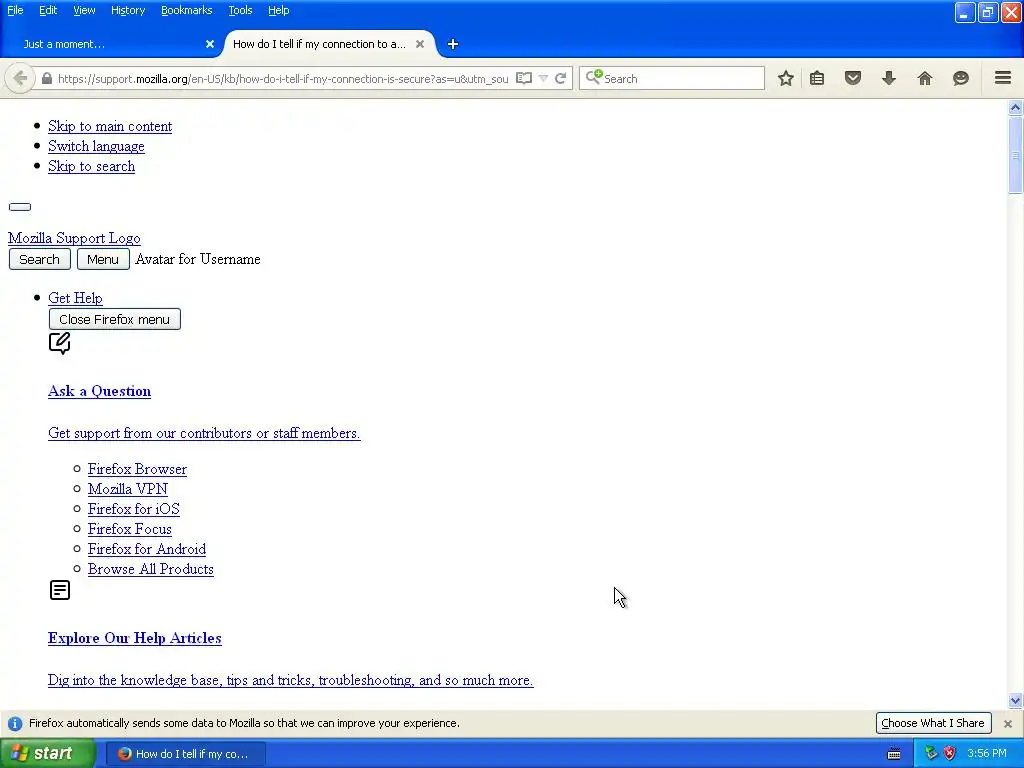Image resolution: width=1024 pixels, height=768 pixels.
Task: Click the red security shield tray icon
Action: click(x=949, y=754)
